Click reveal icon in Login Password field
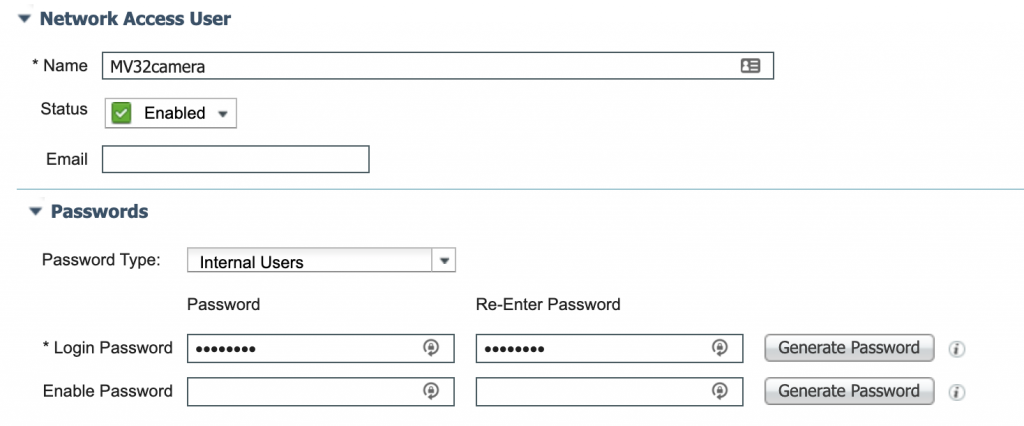Image resolution: width=1024 pixels, height=426 pixels. pyautogui.click(x=430, y=348)
